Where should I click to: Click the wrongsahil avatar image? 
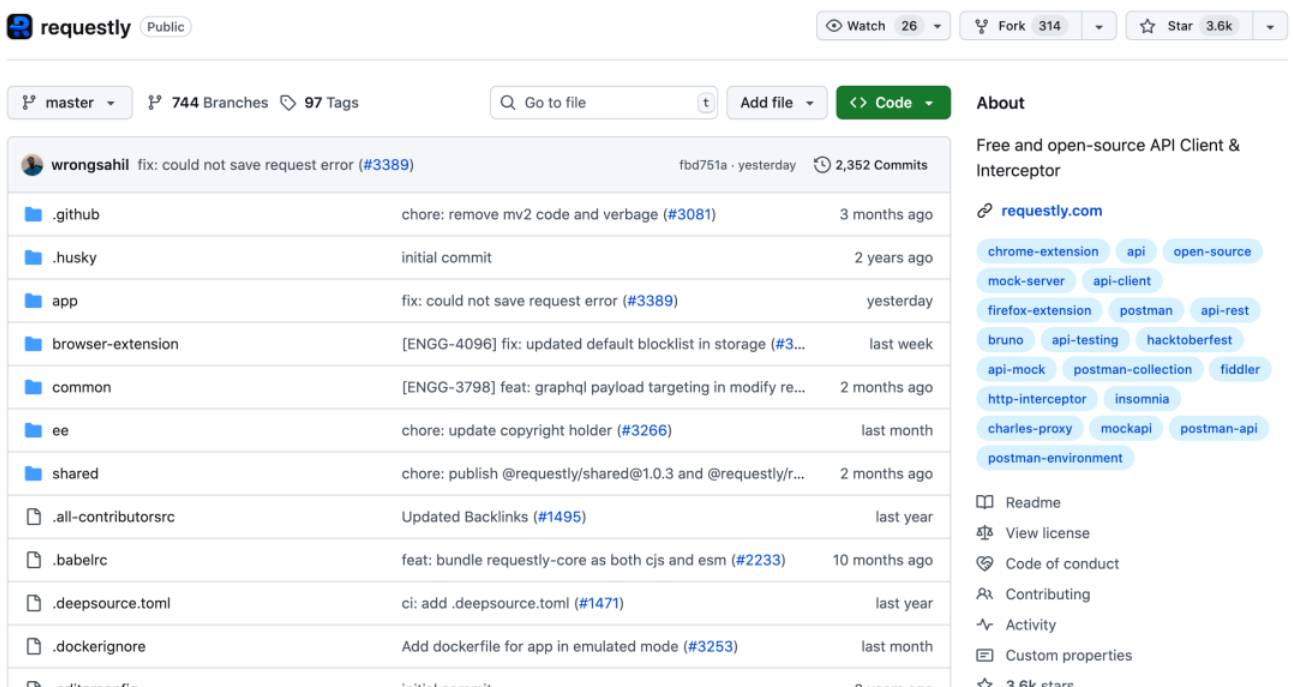(x=32, y=165)
